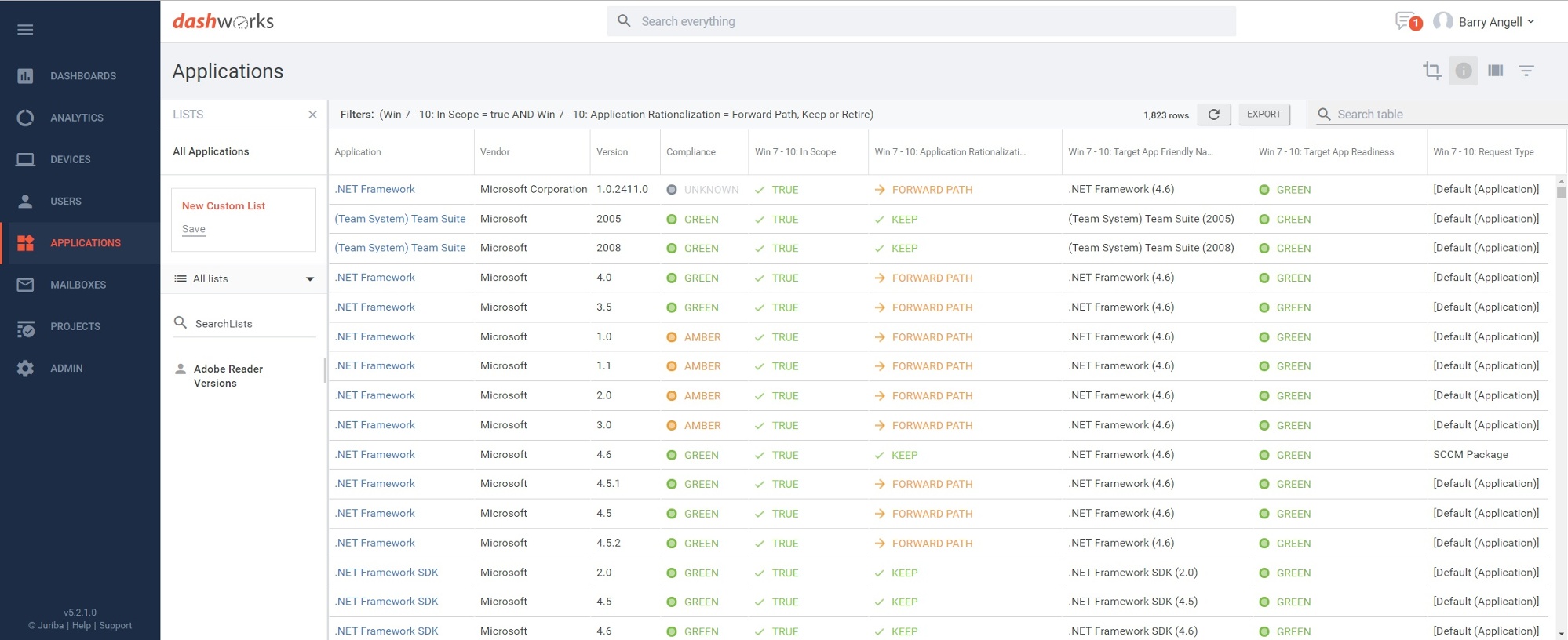
Task: Click KEEP cell for .NET Framework 4.6
Action: [896, 455]
